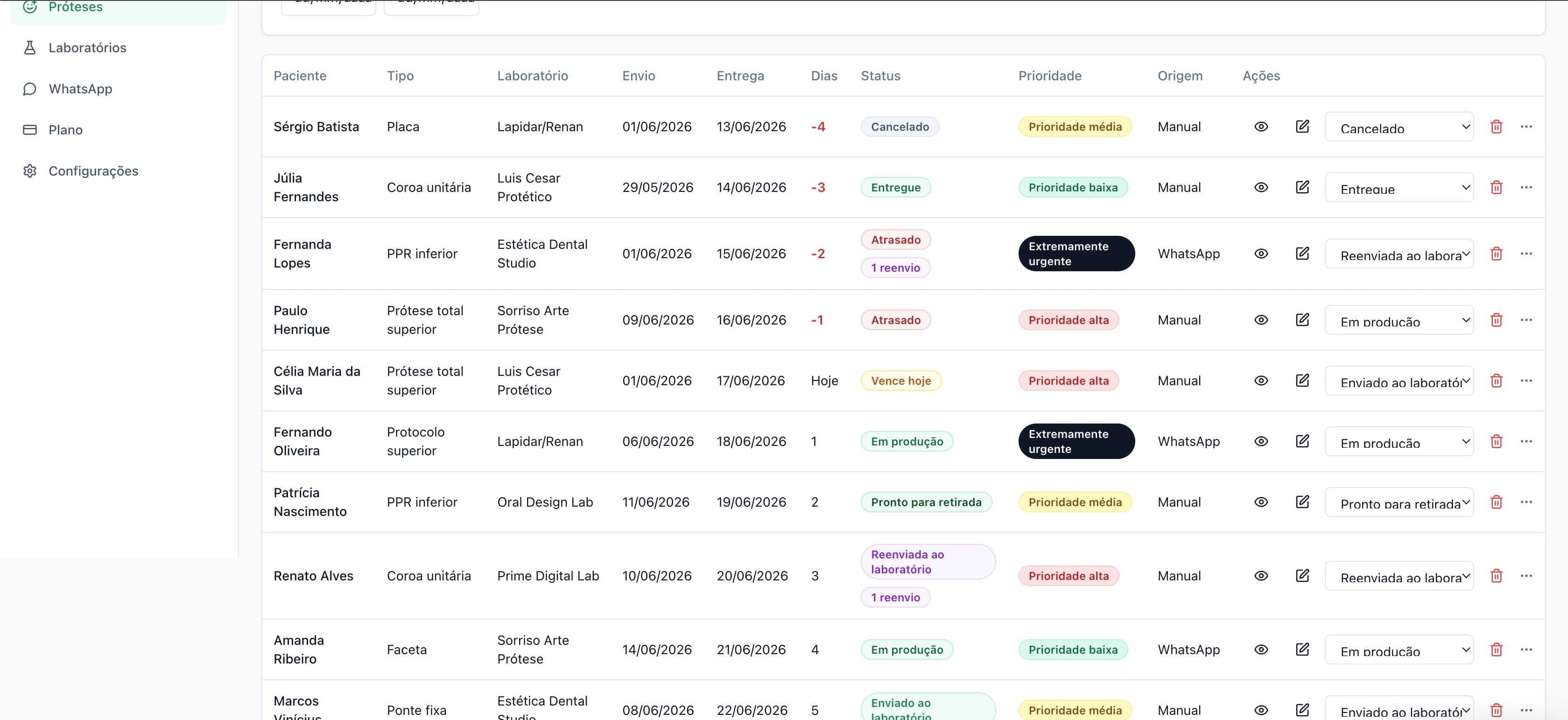Click the Pronto para retirada status badge
Viewport: 1568px width, 720px height.
926,502
